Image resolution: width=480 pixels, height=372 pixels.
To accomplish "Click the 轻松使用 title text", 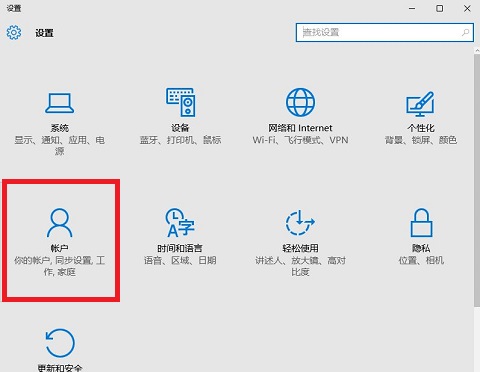I will click(x=300, y=248).
